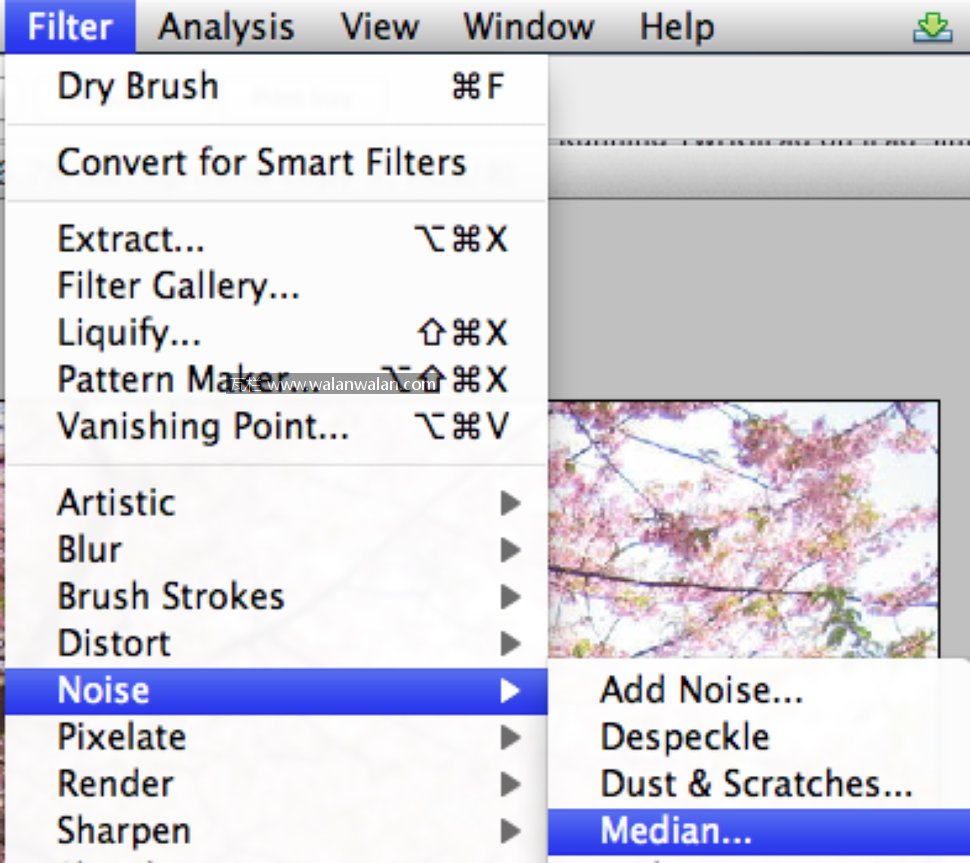Reapply the Dry Brush filter
This screenshot has height=863, width=970.
point(138,86)
